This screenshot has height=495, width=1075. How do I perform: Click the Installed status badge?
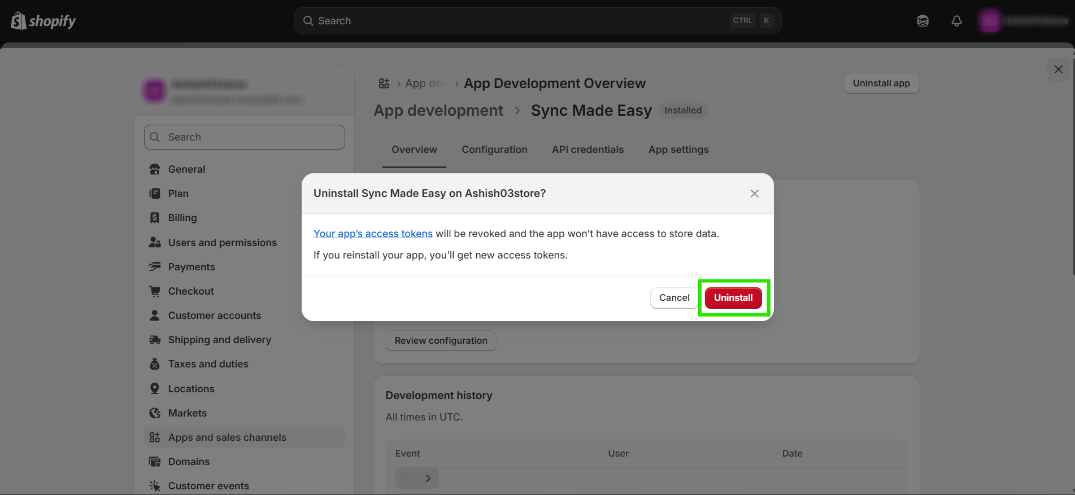(x=683, y=110)
